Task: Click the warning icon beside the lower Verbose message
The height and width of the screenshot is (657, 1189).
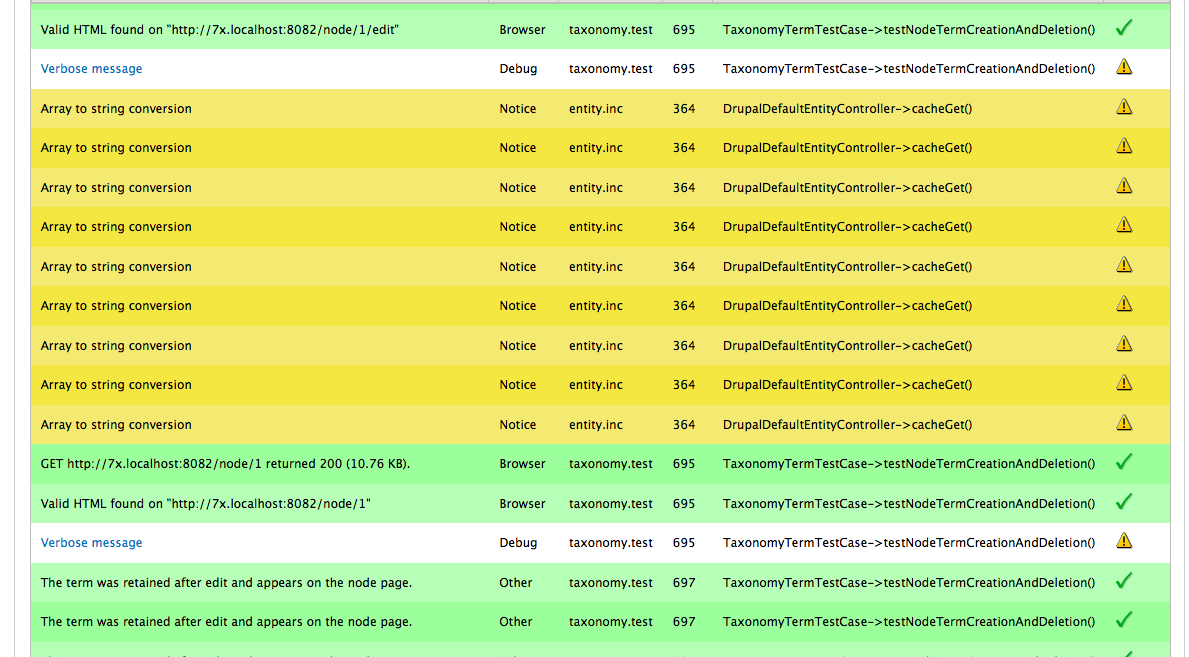Action: [1124, 541]
